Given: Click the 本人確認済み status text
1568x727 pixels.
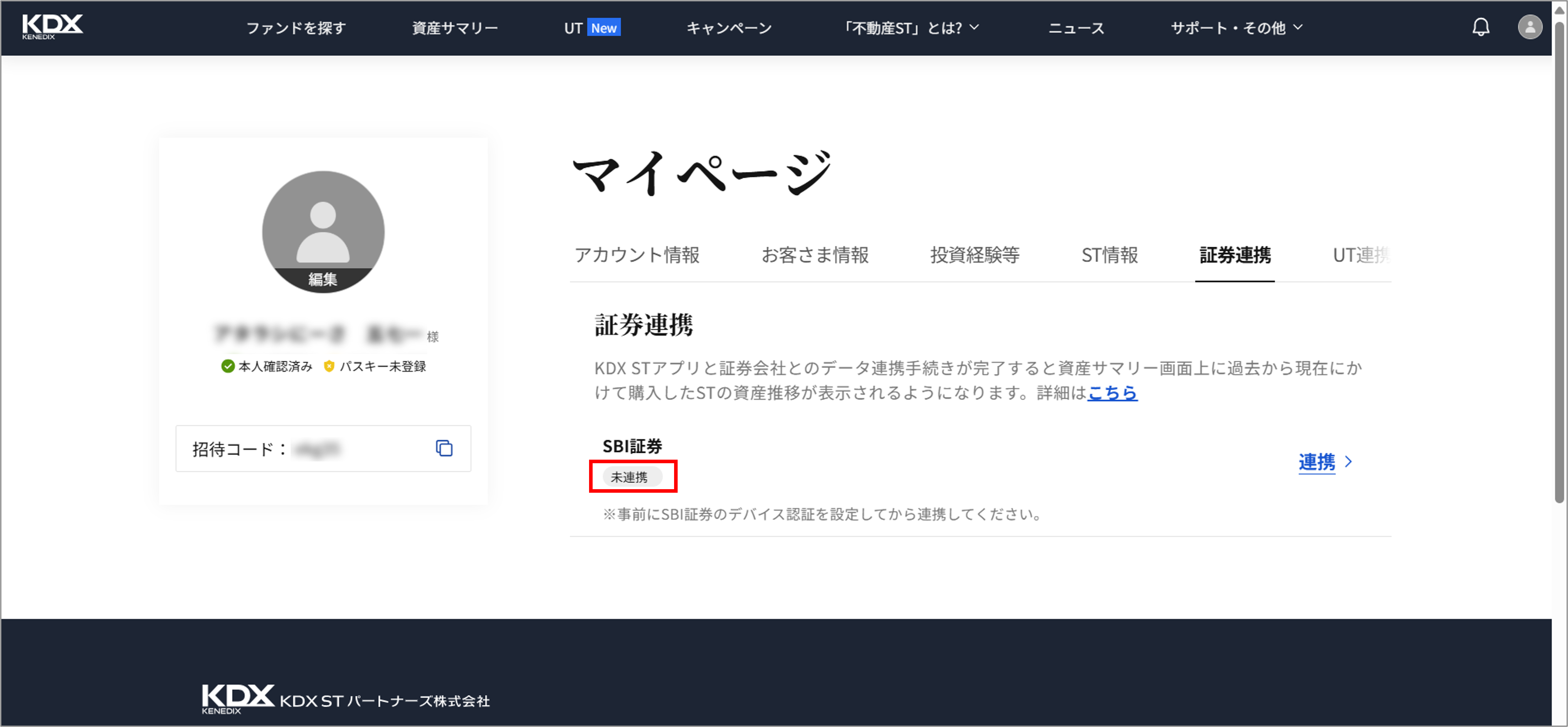Looking at the screenshot, I should (275, 366).
